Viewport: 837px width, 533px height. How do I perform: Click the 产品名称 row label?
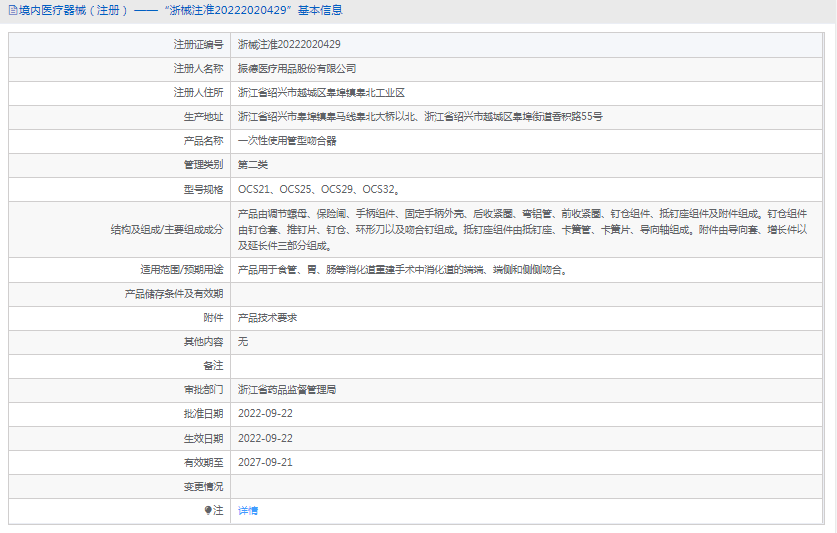(x=203, y=140)
